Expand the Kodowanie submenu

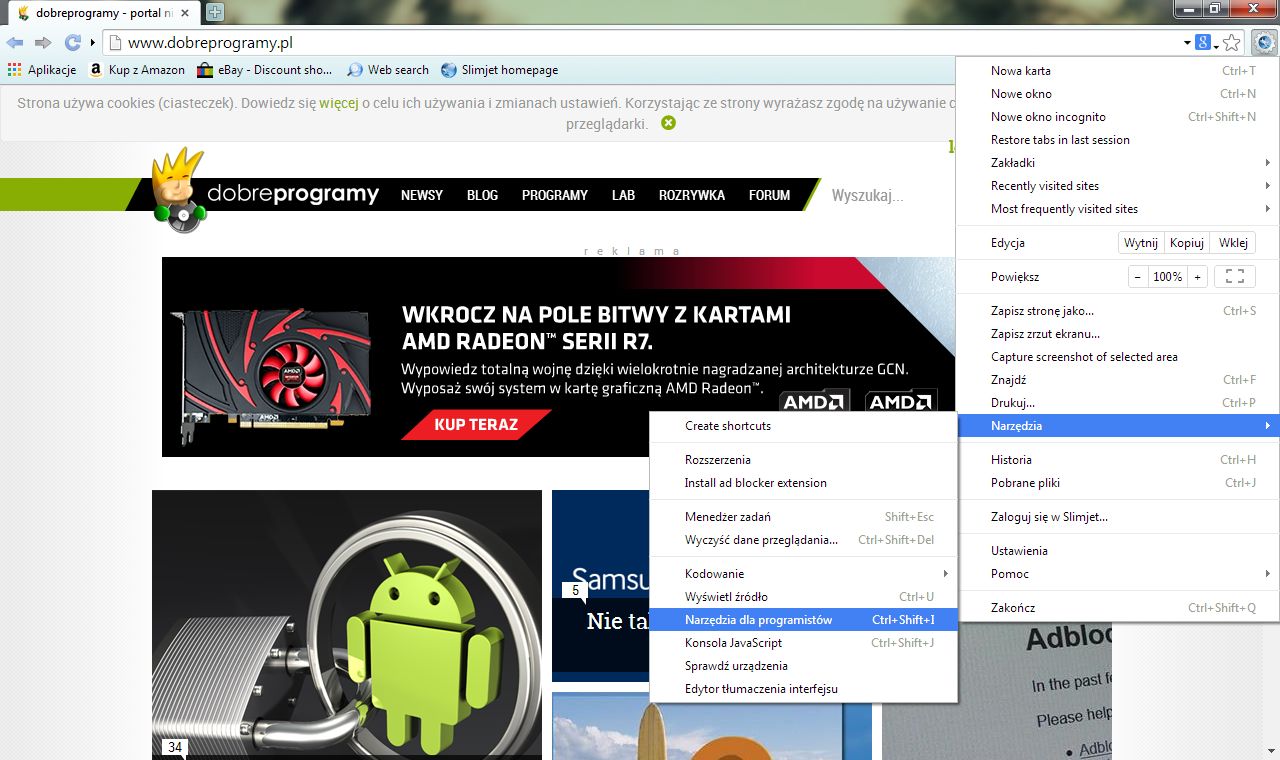click(803, 574)
